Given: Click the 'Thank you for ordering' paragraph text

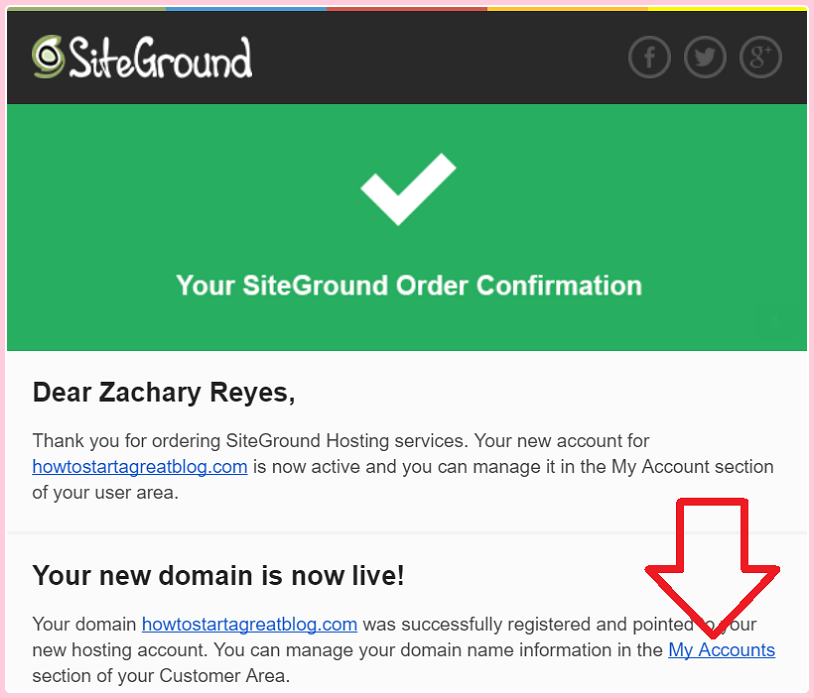Looking at the screenshot, I should (403, 467).
